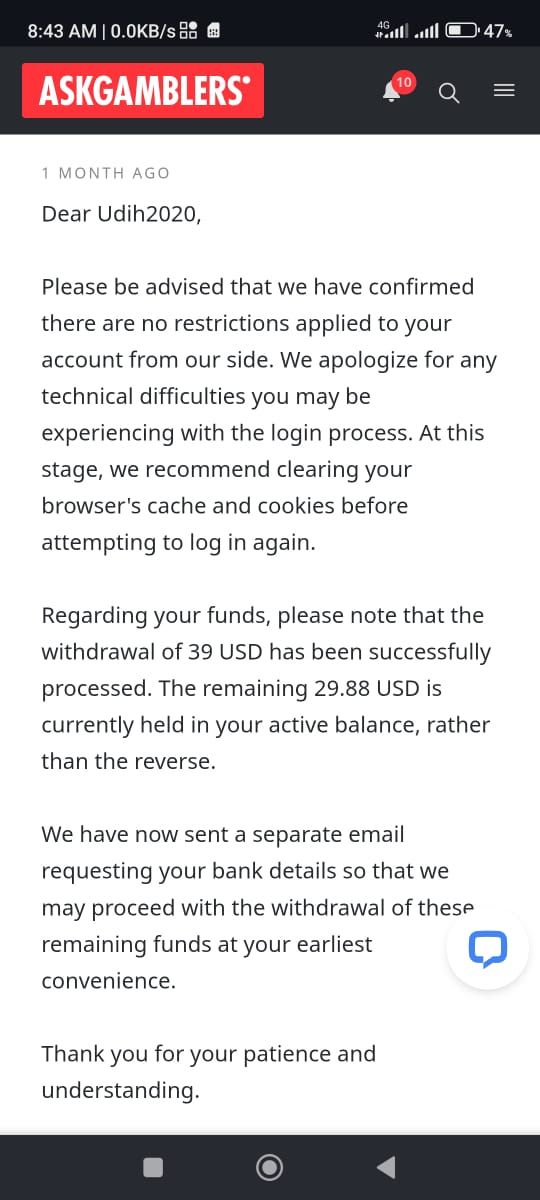
Task: Tap the 47% battery percentage text
Action: tap(498, 31)
